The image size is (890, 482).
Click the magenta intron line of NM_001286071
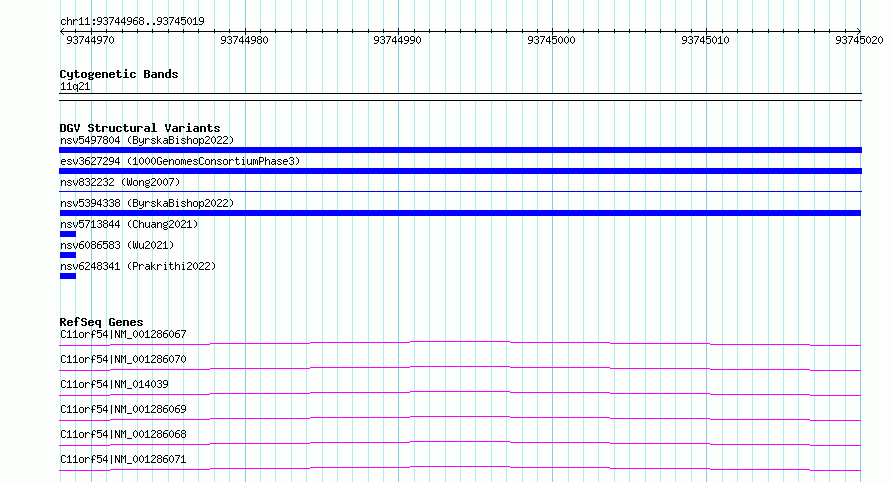(x=460, y=467)
